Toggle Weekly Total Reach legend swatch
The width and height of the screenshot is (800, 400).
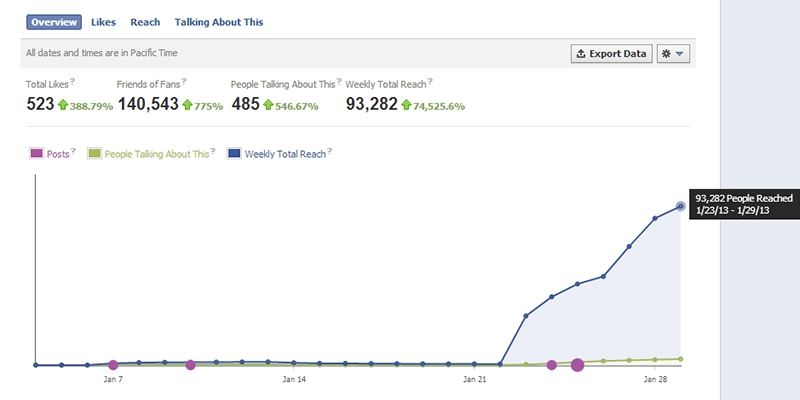[234, 154]
